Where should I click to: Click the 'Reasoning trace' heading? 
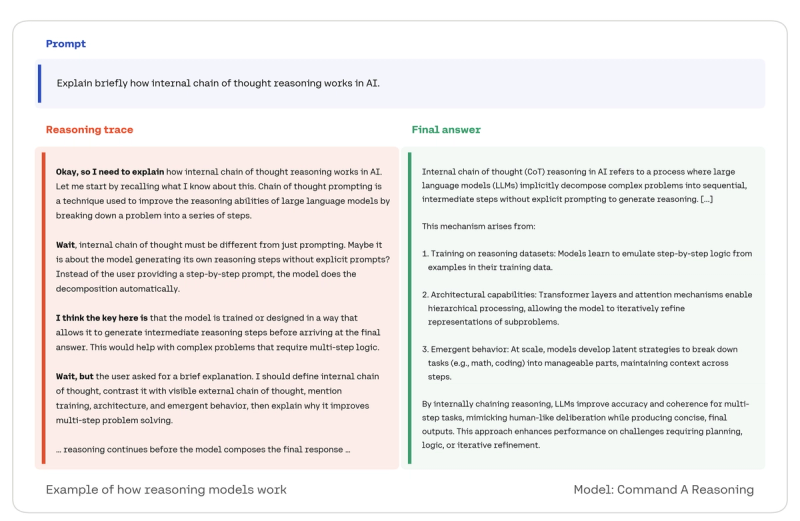click(x=89, y=130)
